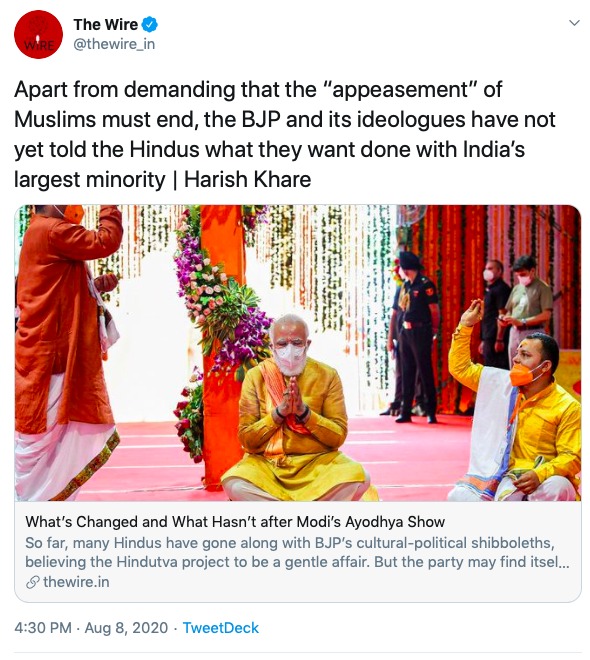The image size is (590, 660).
Task: Click the tweet text beginning 'Apart from demanding'
Action: (x=285, y=135)
